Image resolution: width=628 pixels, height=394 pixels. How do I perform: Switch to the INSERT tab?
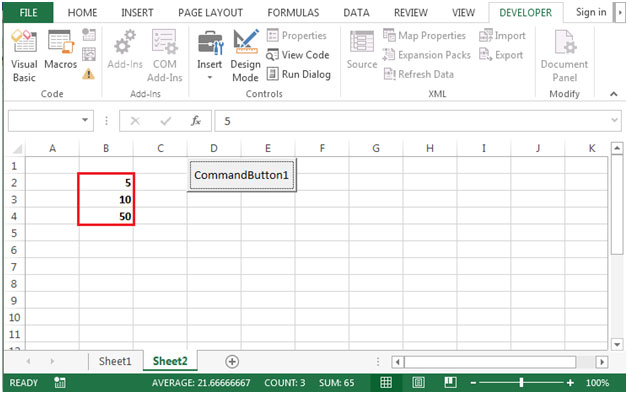(137, 13)
